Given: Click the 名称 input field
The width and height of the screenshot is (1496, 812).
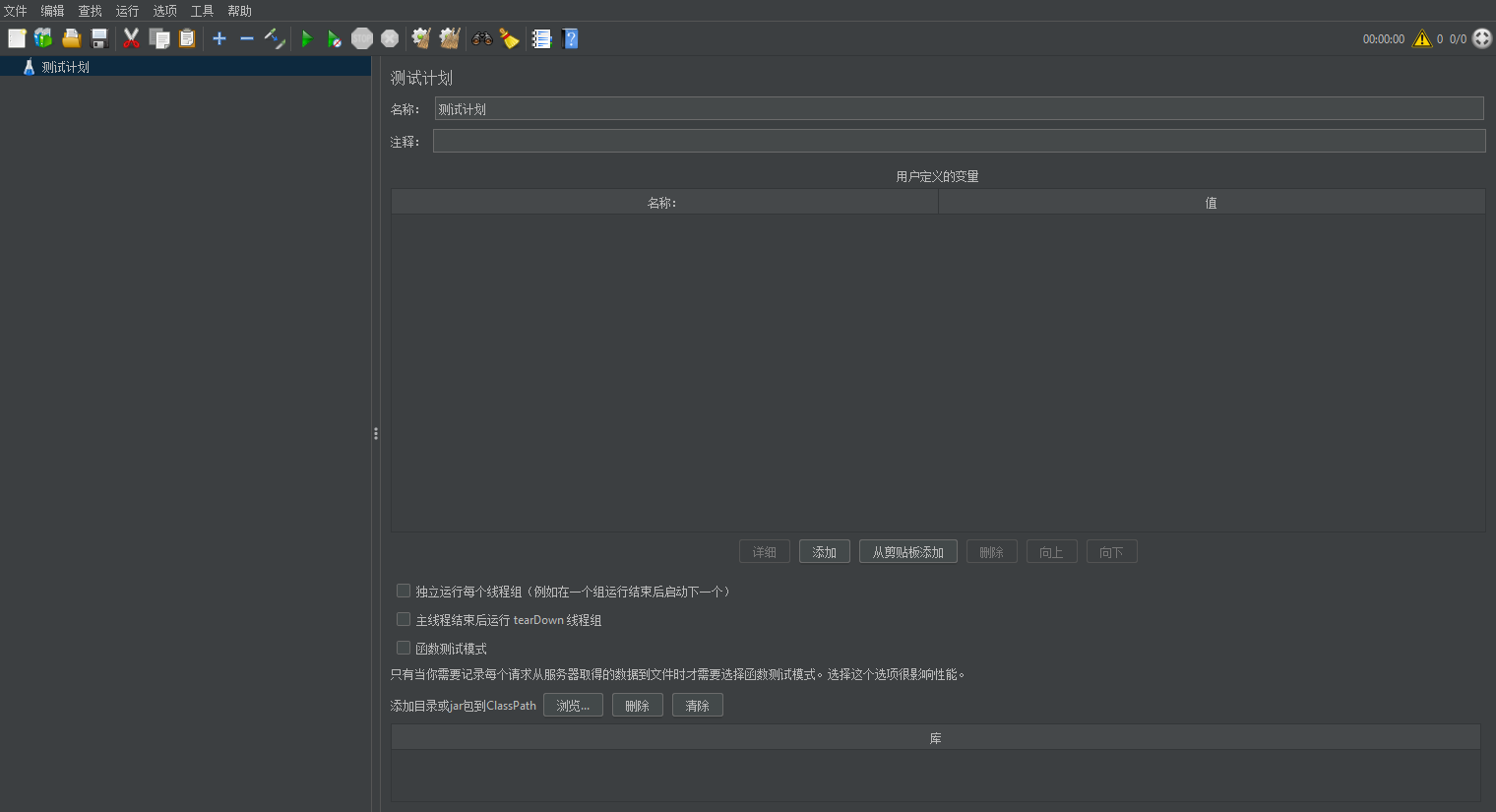Looking at the screenshot, I should click(960, 108).
